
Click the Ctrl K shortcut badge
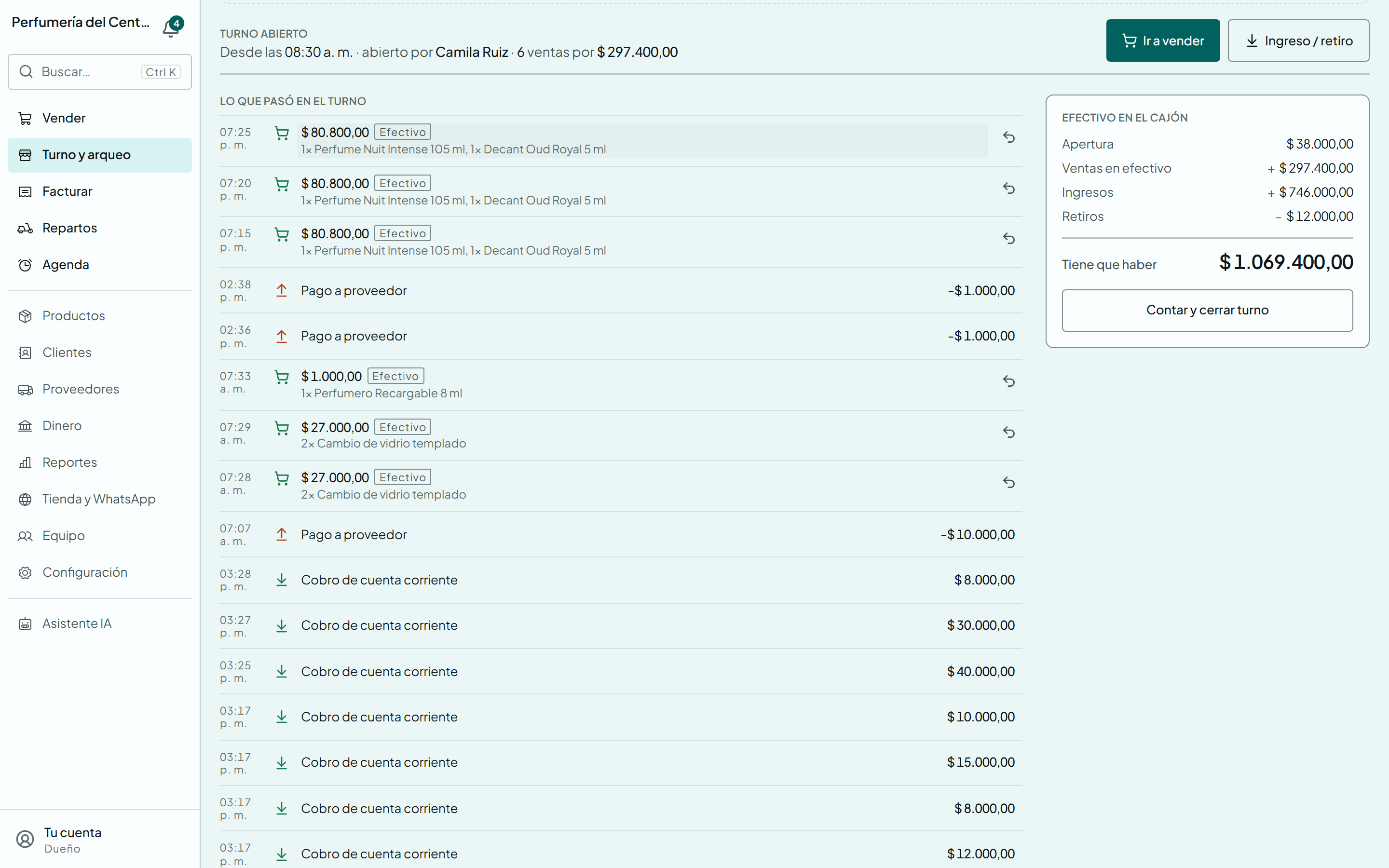pos(161,72)
